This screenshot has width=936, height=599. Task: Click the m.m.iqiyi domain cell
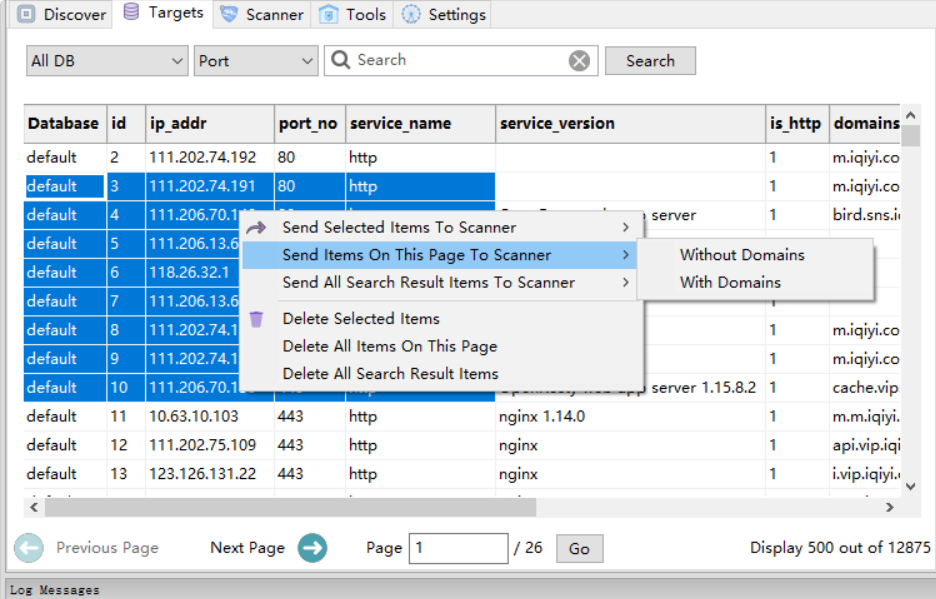(x=865, y=416)
